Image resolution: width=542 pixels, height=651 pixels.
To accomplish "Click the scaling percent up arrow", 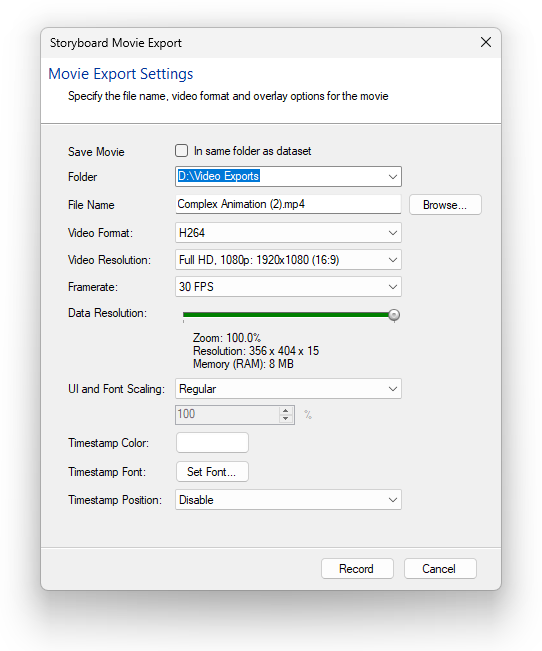I will [x=285, y=411].
